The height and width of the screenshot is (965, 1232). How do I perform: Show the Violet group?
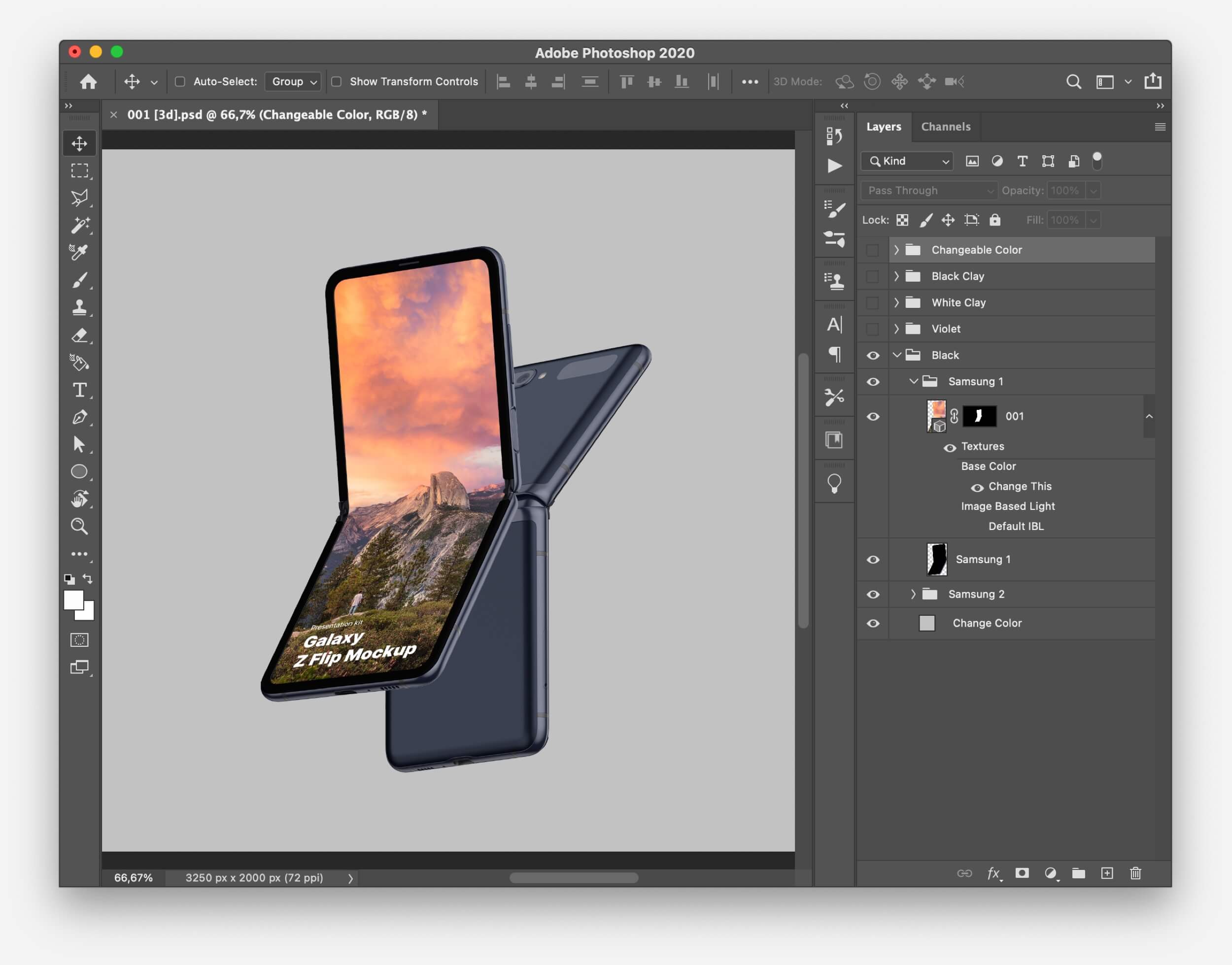[873, 329]
